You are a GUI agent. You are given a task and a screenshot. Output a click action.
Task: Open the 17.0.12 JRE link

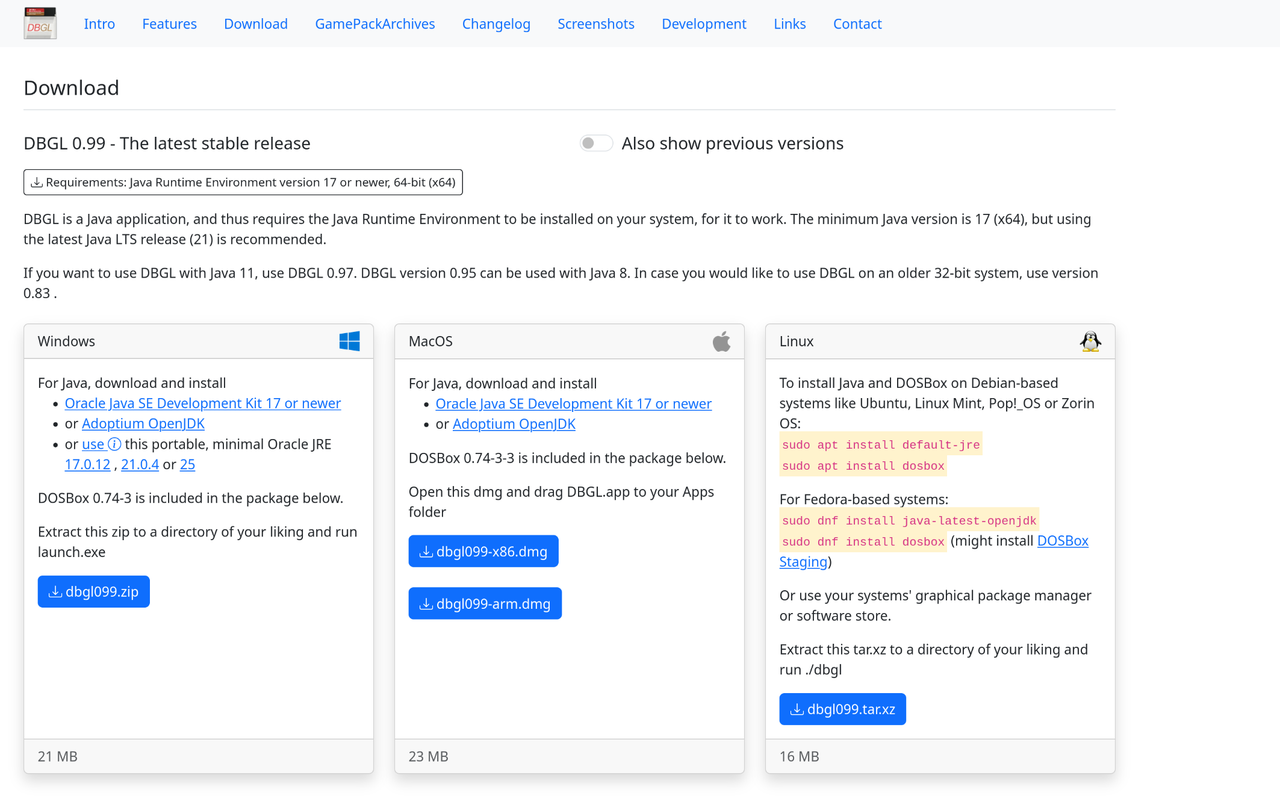click(88, 464)
